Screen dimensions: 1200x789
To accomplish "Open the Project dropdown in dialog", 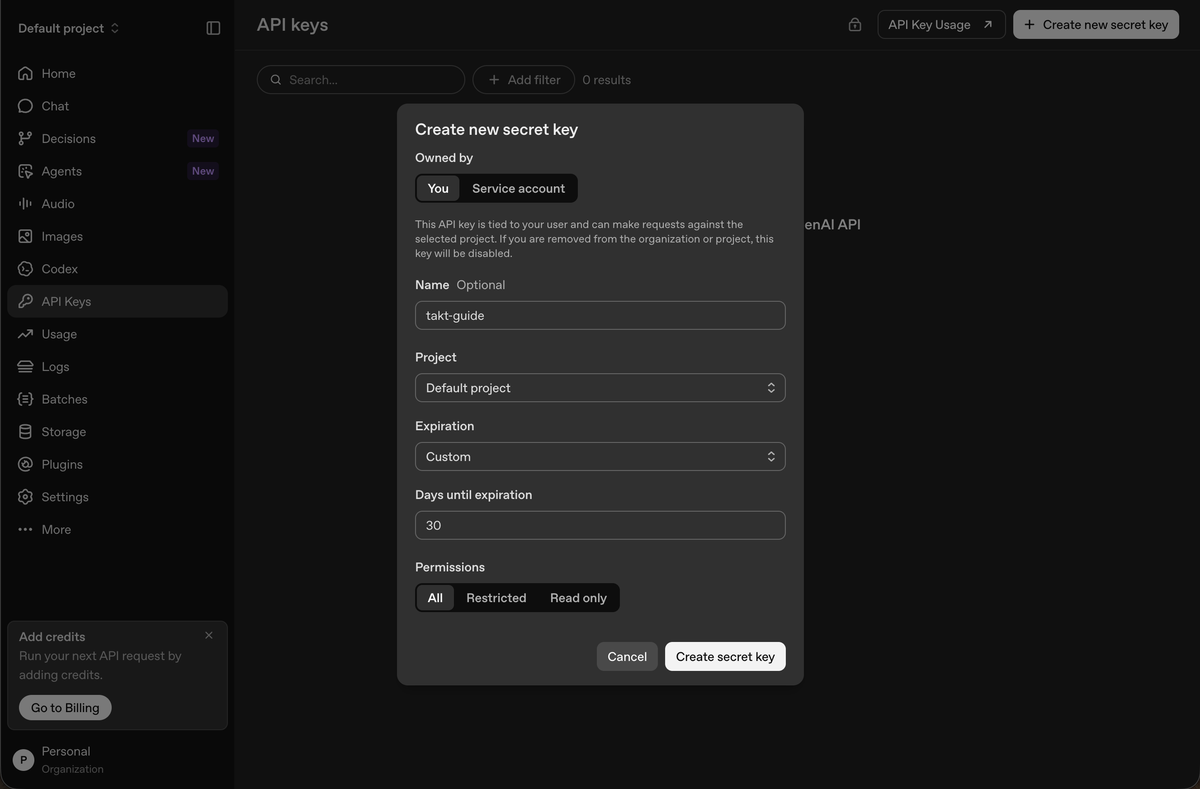I will coord(600,388).
